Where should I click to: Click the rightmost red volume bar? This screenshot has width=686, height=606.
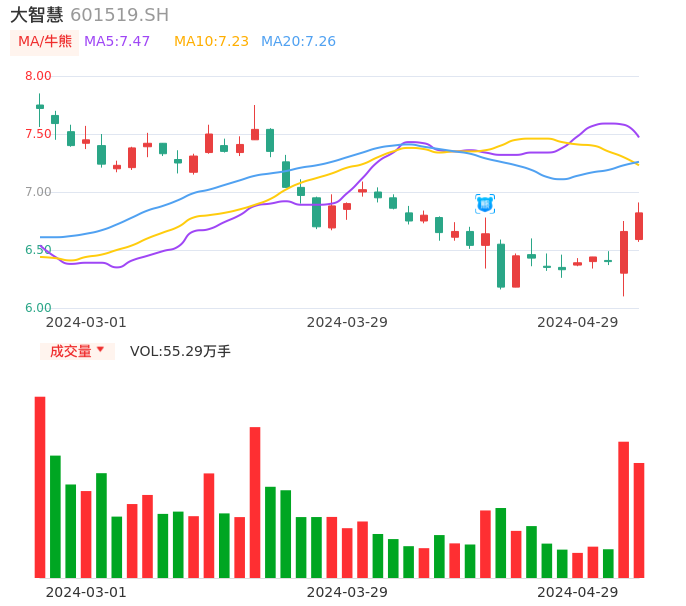[639, 520]
